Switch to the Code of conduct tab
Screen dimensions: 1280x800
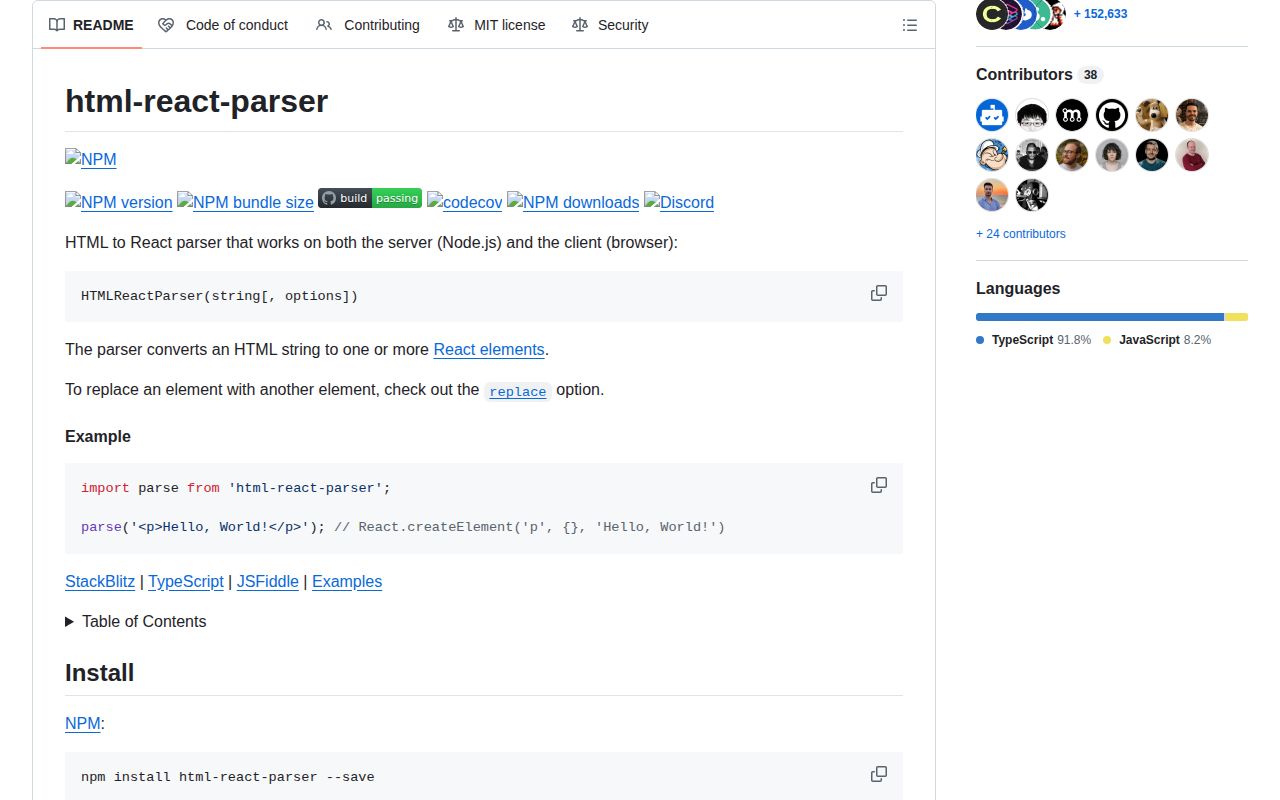click(223, 25)
